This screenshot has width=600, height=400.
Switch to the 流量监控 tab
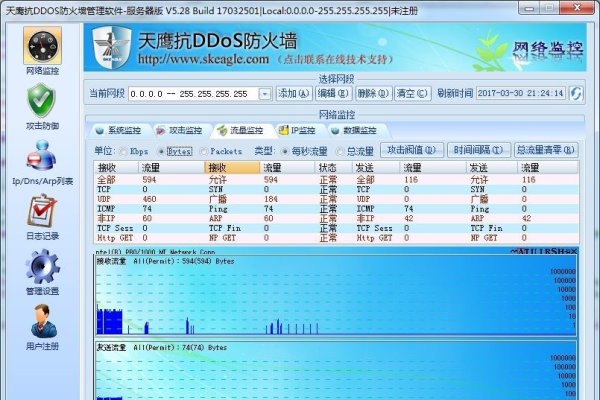pos(242,131)
